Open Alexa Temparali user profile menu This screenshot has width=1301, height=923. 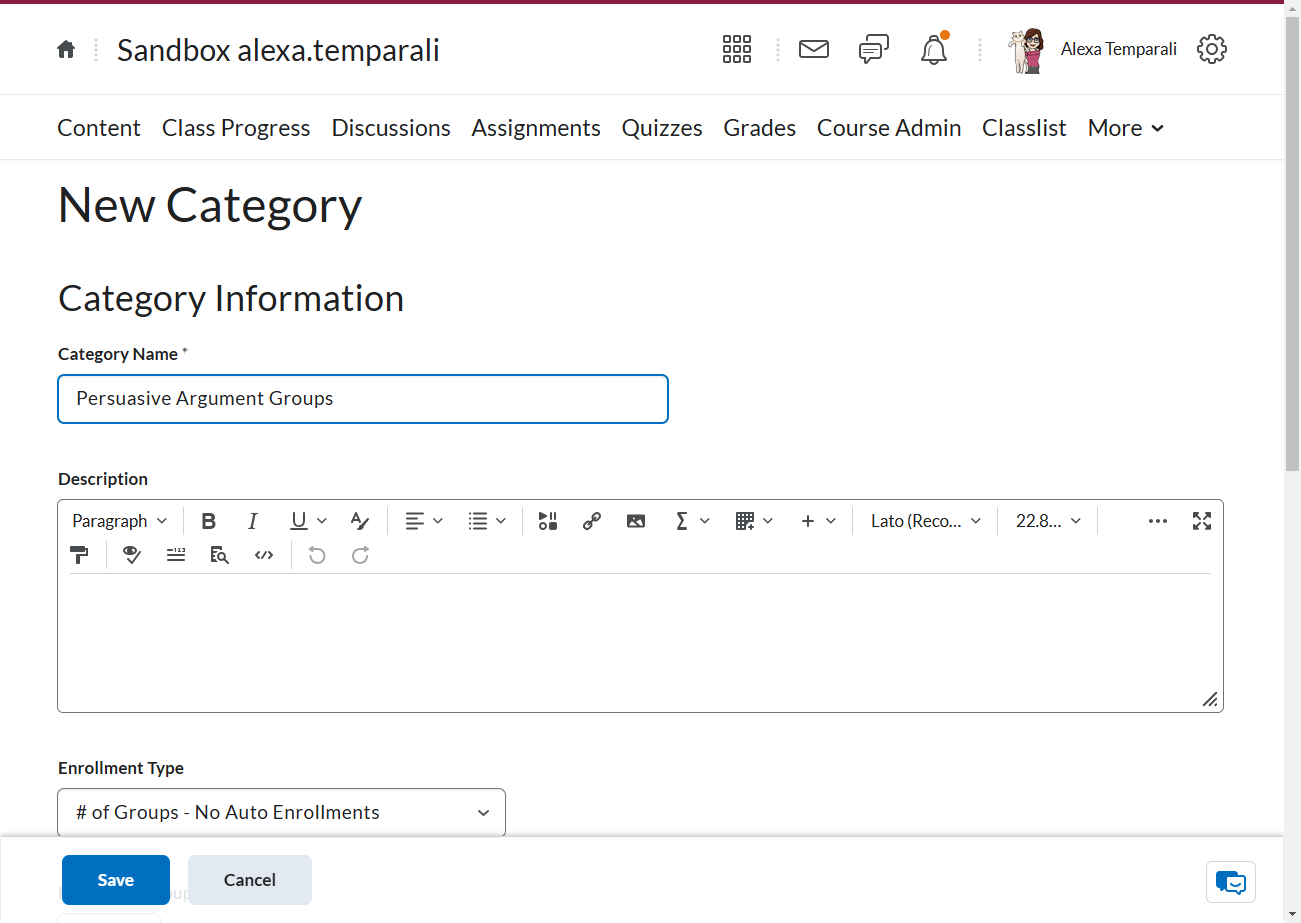coord(1092,49)
